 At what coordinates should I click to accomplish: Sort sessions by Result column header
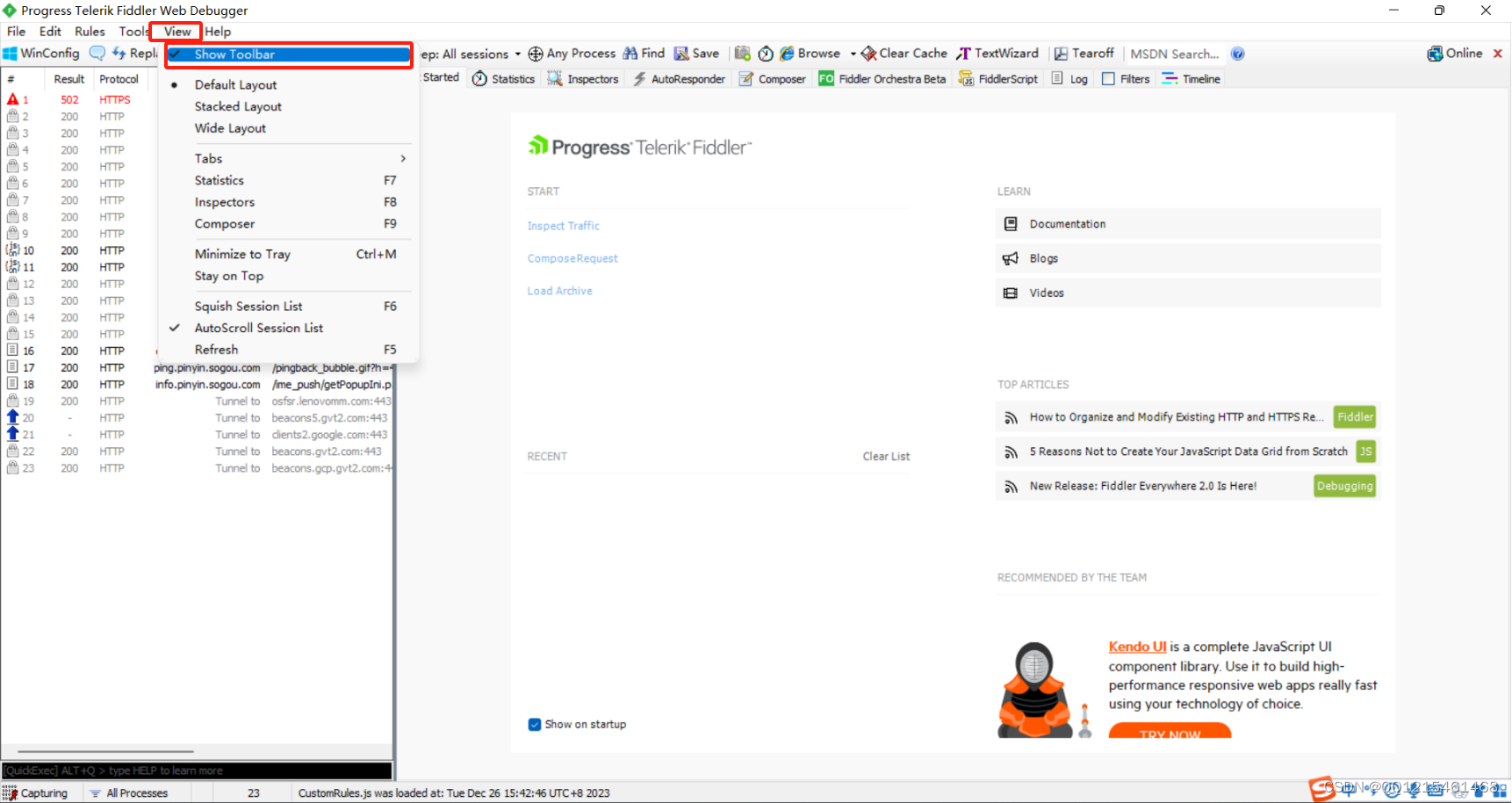[68, 79]
